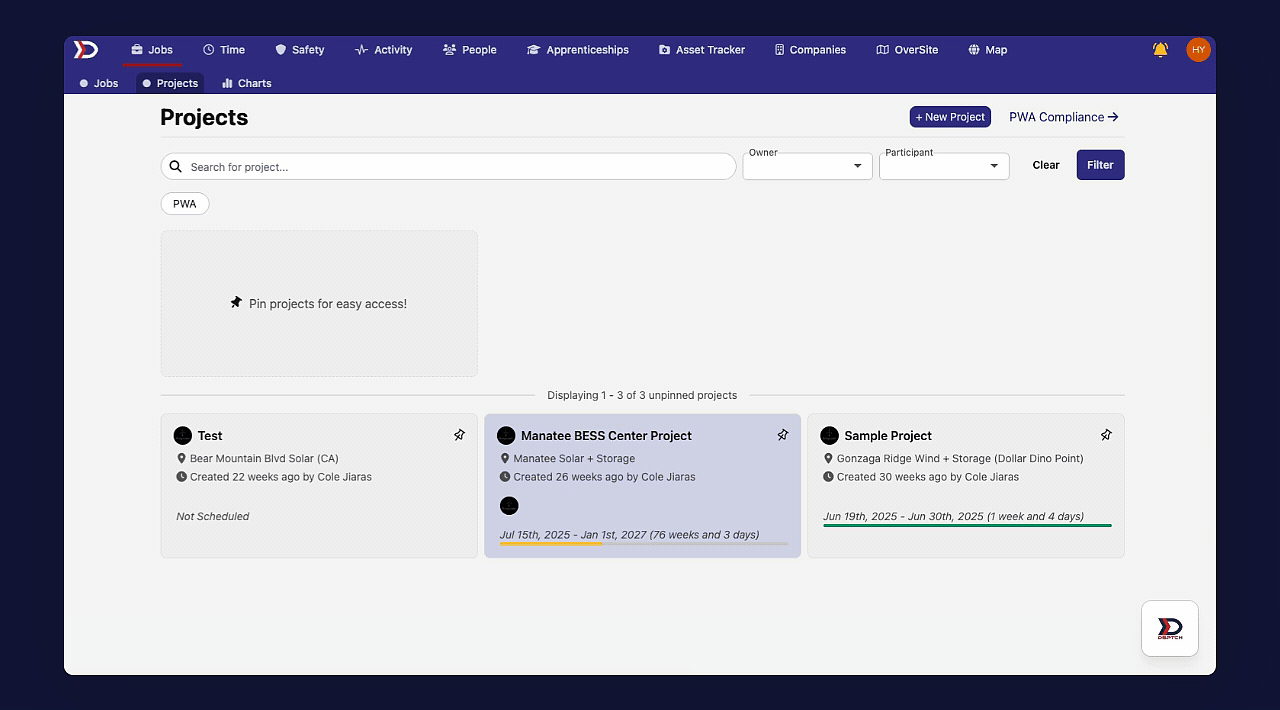Click the DSPTCH logo in top navigation

[86, 49]
